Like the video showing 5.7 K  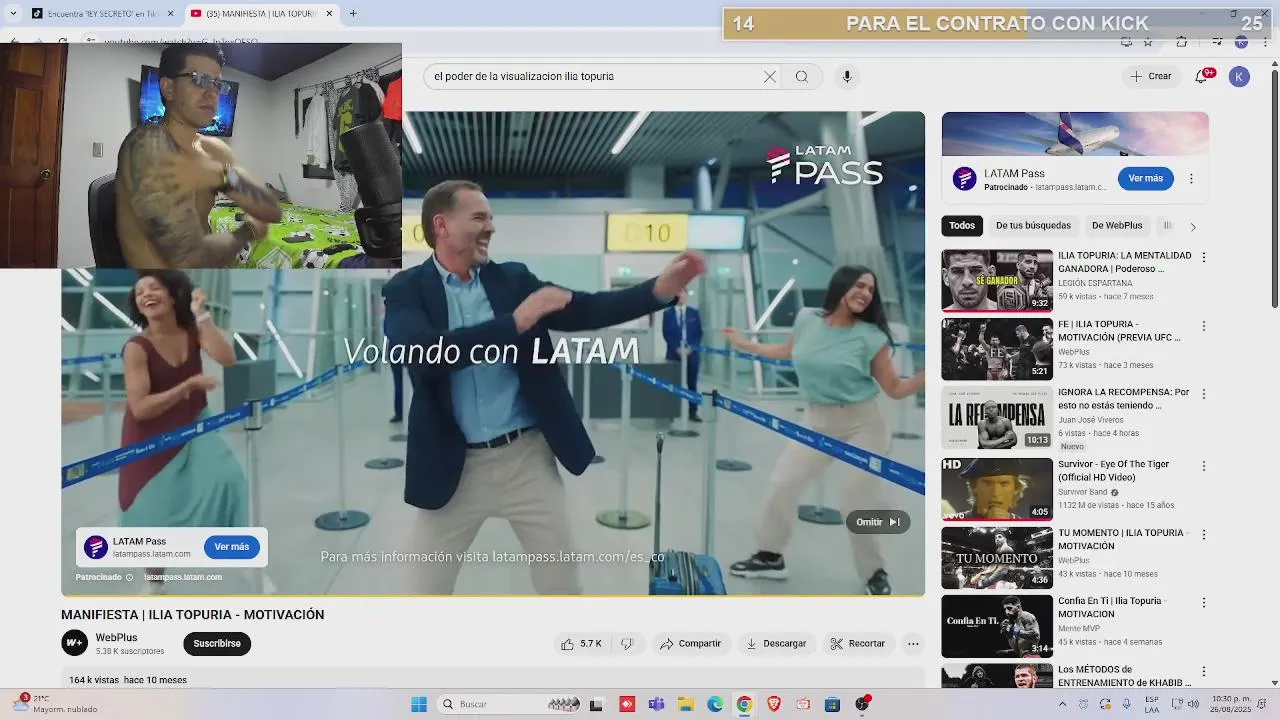tap(581, 644)
